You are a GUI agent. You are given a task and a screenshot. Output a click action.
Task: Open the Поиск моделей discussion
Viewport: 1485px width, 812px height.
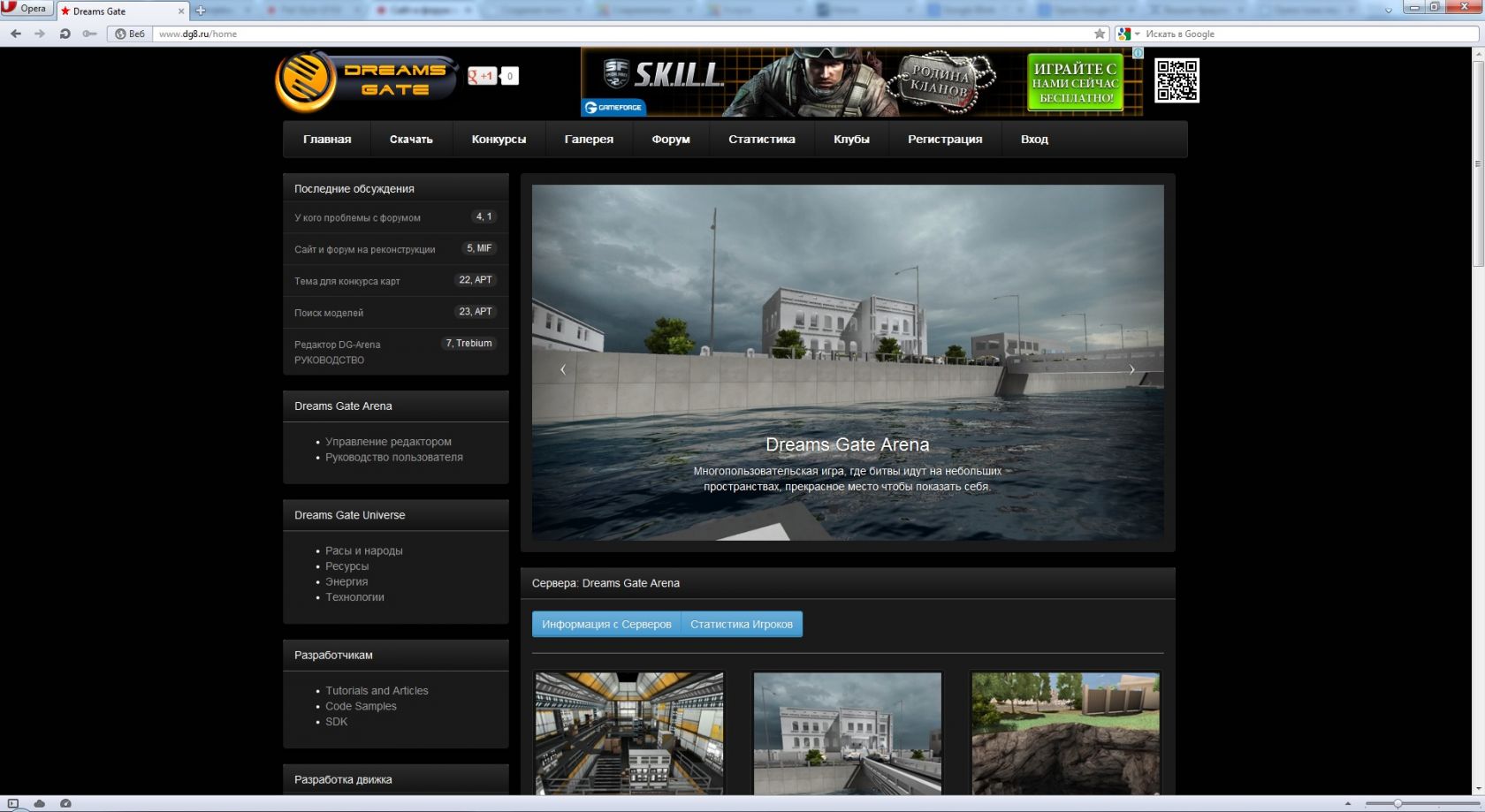point(329,314)
